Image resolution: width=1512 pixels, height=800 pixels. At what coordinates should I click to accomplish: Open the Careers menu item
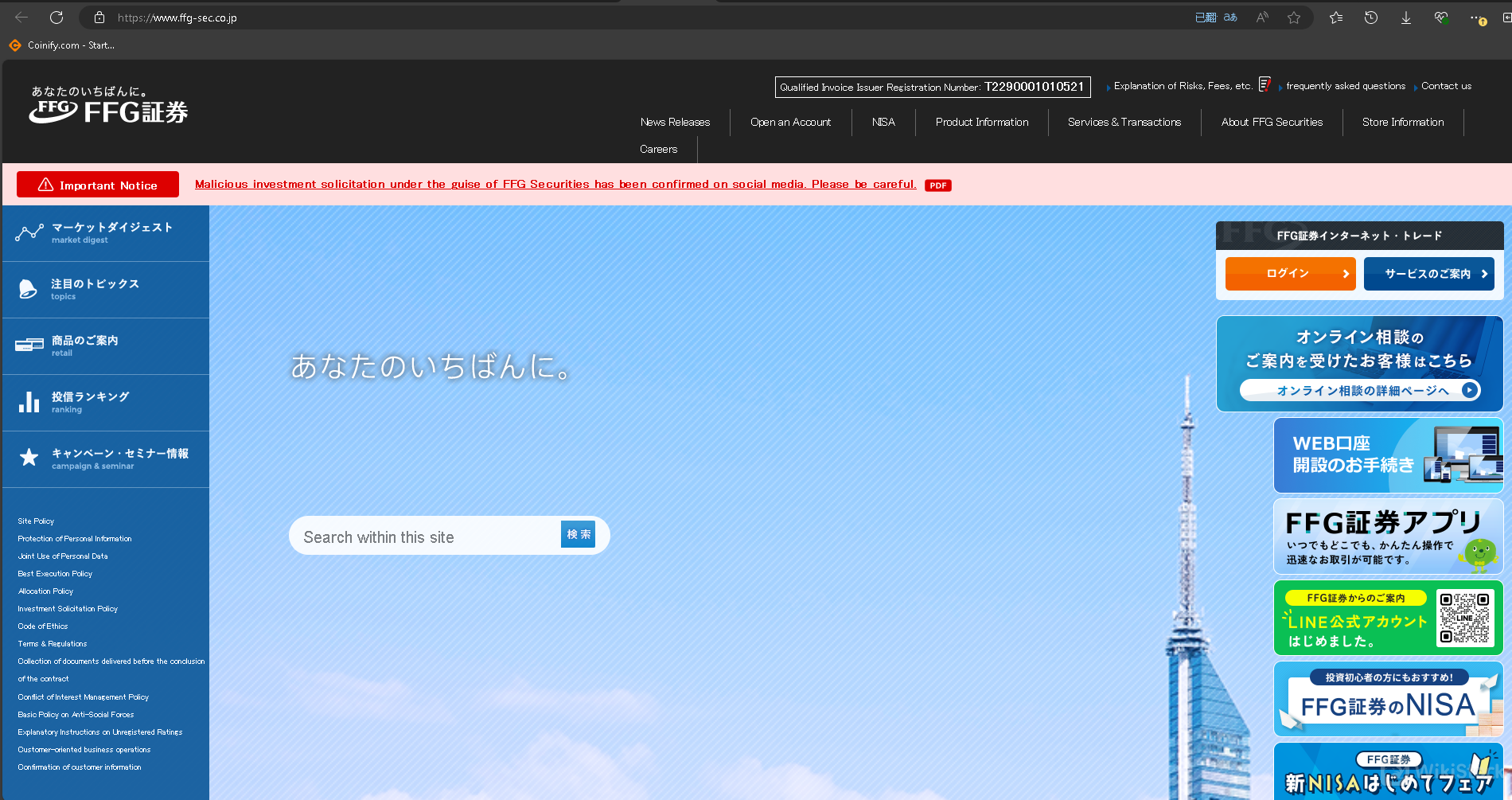point(658,149)
